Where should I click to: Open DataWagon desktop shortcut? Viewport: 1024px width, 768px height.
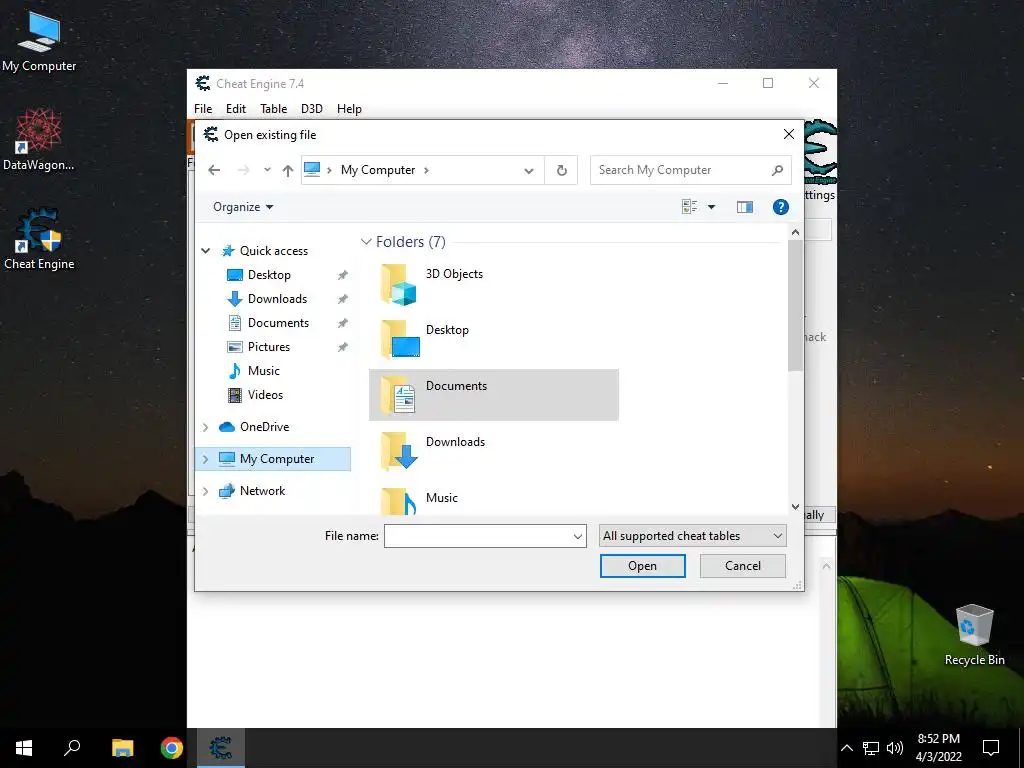point(39,140)
